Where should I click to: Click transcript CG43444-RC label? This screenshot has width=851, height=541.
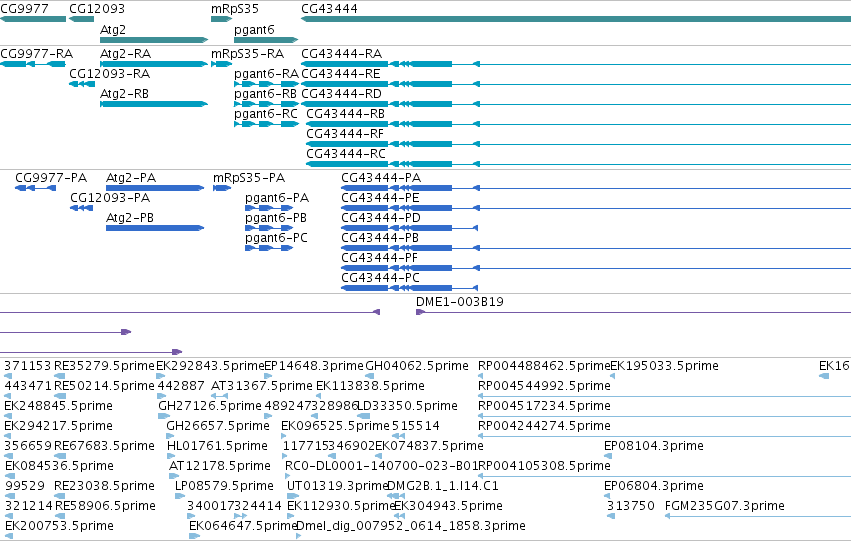tap(346, 154)
